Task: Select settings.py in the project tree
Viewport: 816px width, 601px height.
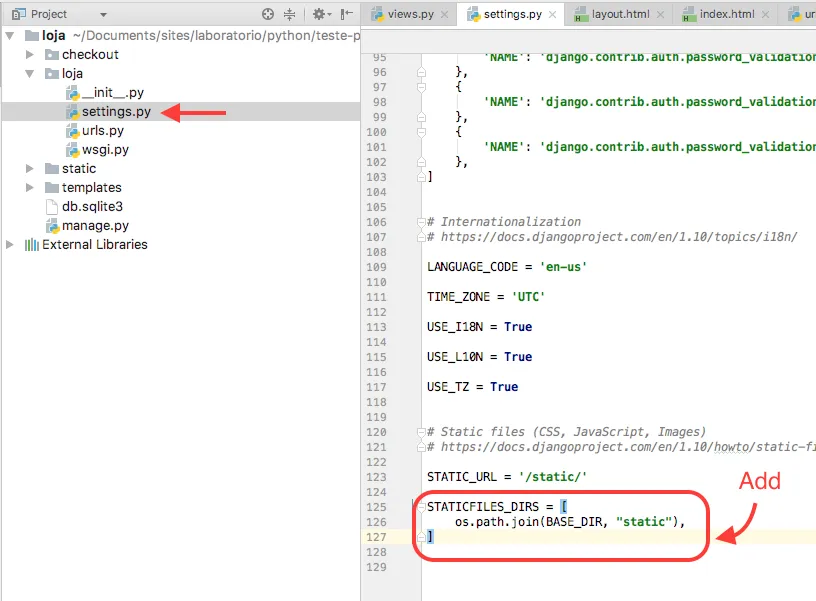Action: 116,112
